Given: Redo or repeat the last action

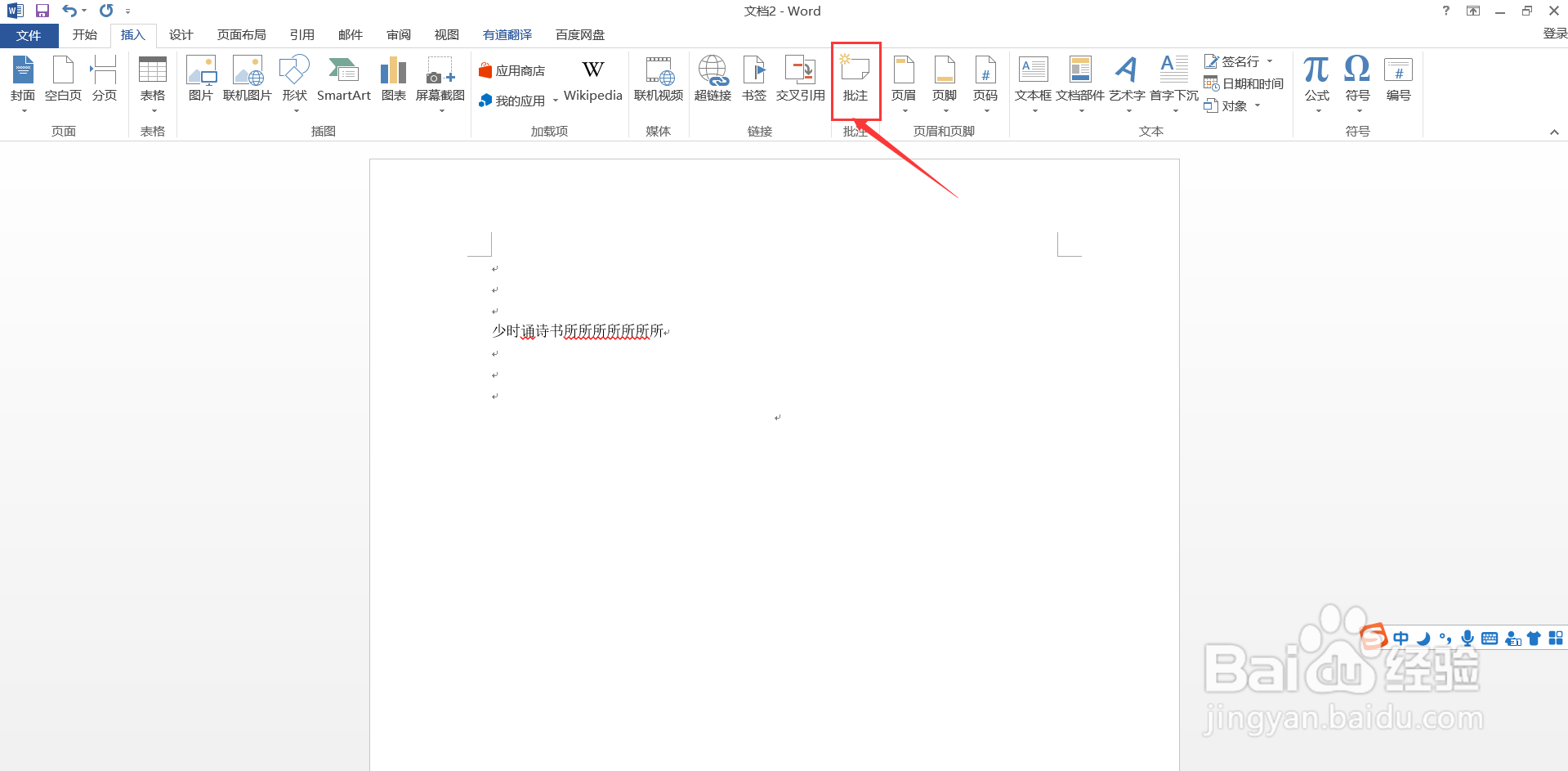Looking at the screenshot, I should pos(106,11).
